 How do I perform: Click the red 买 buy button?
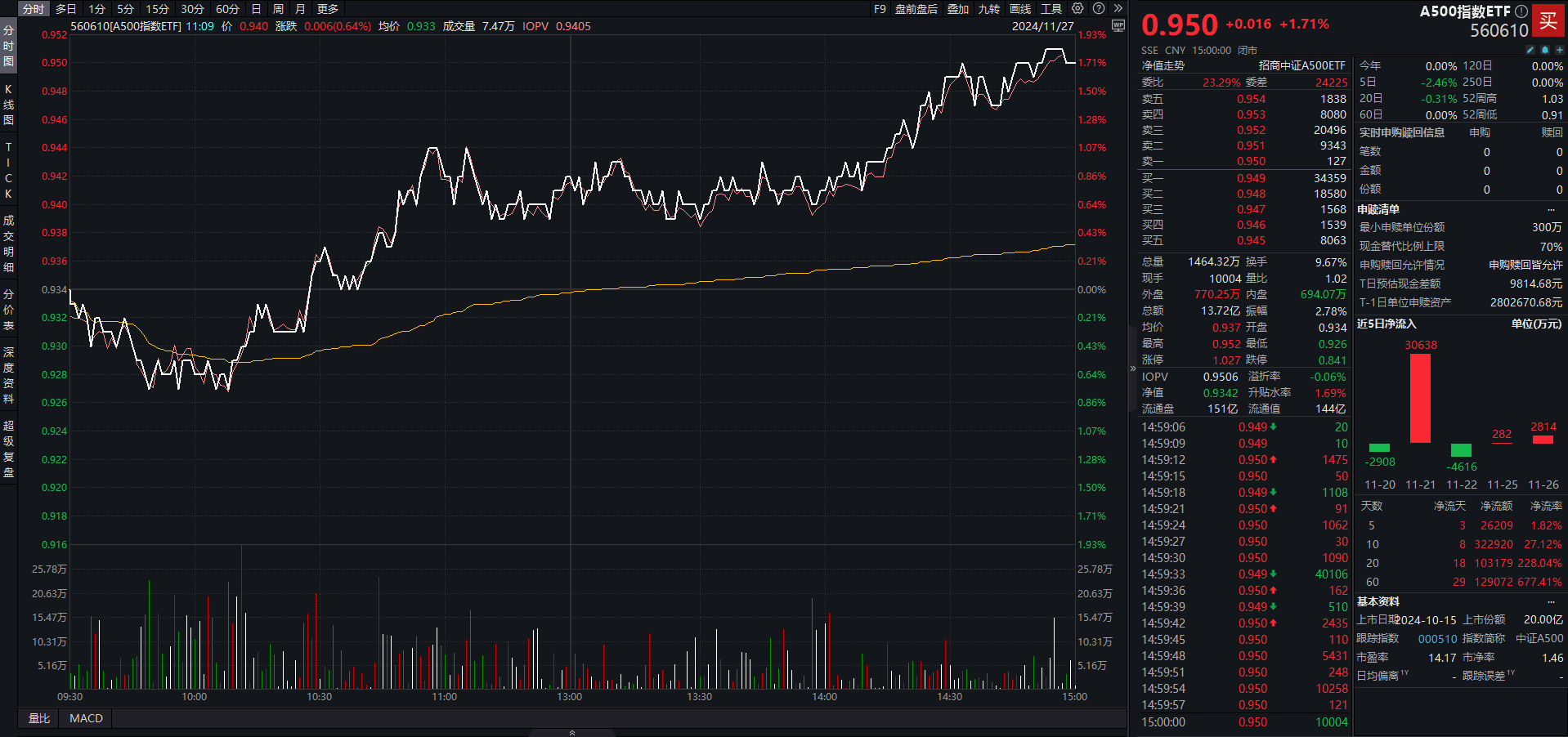point(1548,20)
